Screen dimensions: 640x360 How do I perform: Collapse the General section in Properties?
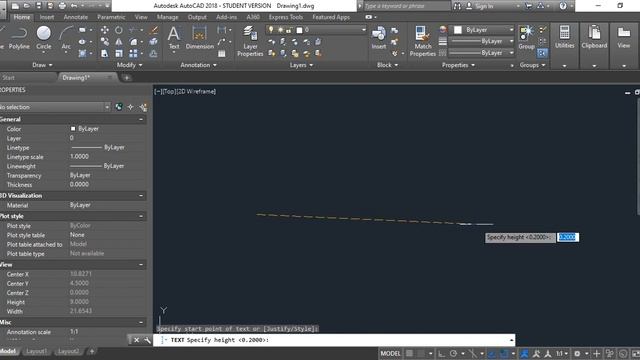(x=141, y=119)
